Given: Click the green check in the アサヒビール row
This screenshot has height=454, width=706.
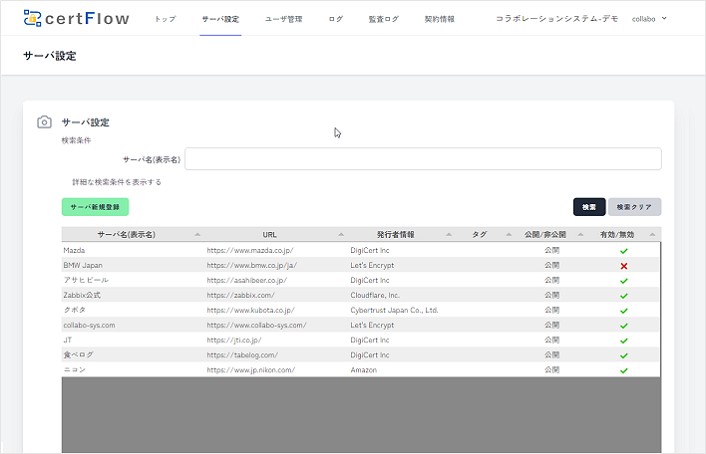Looking at the screenshot, I should (624, 281).
